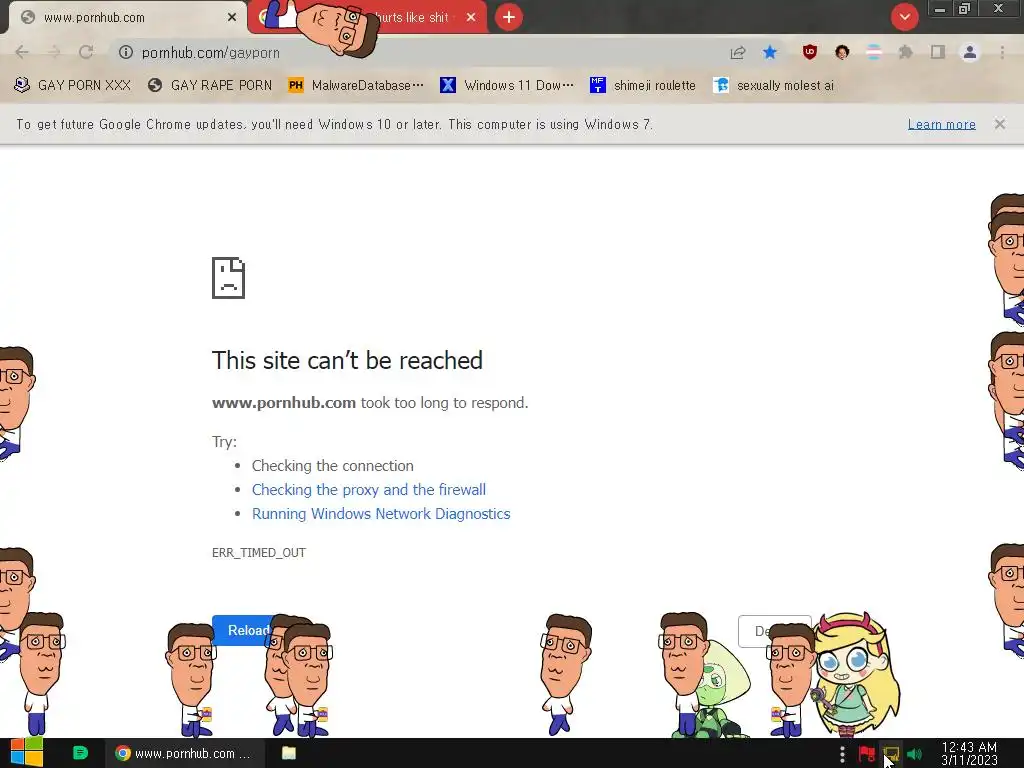Screen dimensions: 1024x768
Task: Click the first bookmark's emblem icon
Action: click(x=22, y=86)
